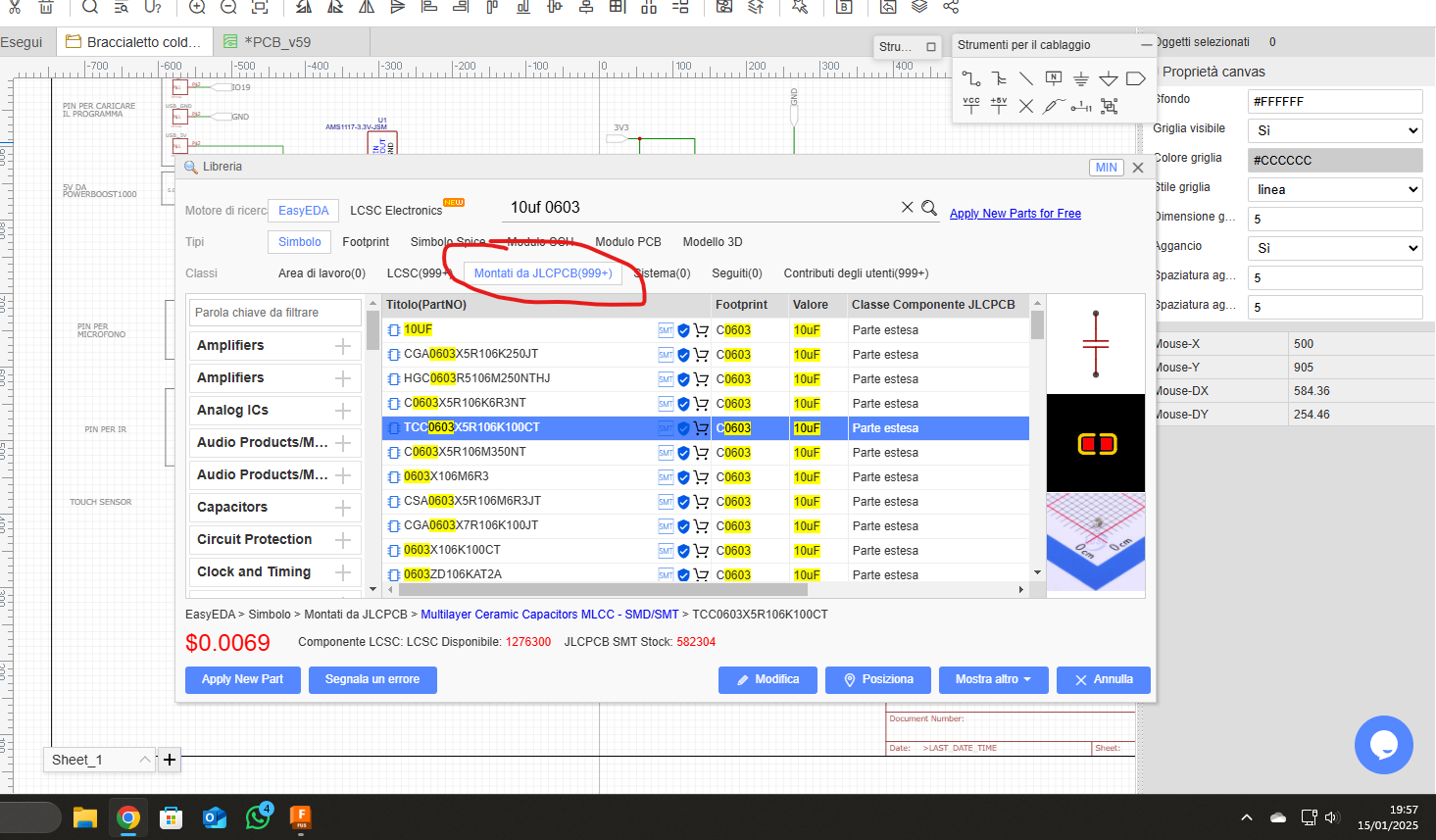This screenshot has width=1436, height=840.
Task: Click the Group/Ungroup symbol tool
Action: click(1109, 106)
